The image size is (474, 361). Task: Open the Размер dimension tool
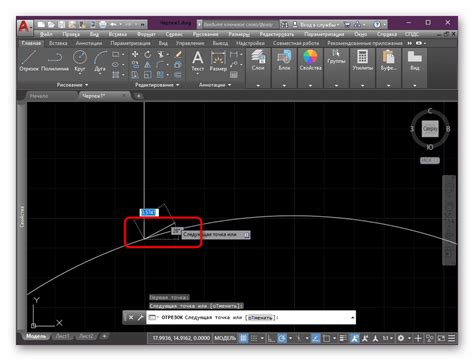[x=218, y=61]
